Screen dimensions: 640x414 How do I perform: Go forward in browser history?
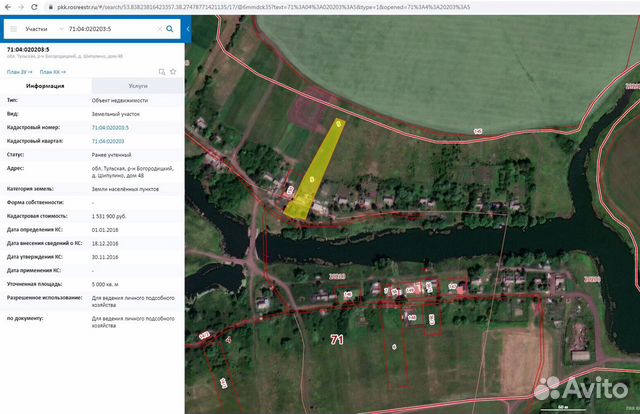click(x=20, y=6)
